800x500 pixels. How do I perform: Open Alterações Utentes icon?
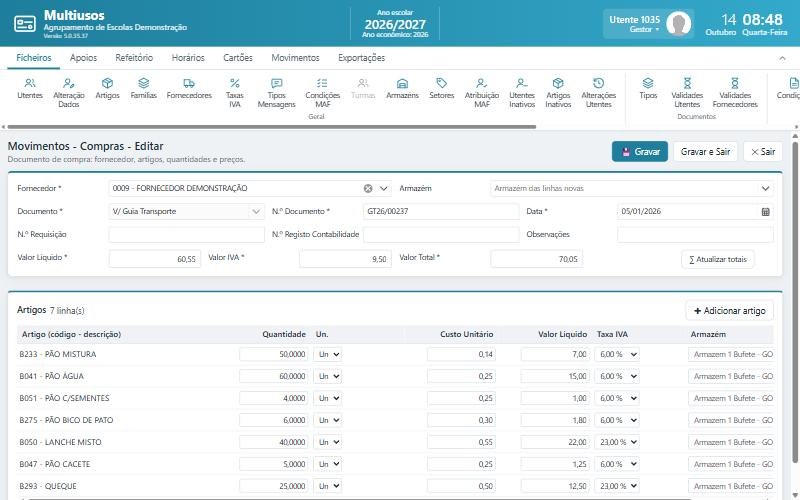[598, 93]
